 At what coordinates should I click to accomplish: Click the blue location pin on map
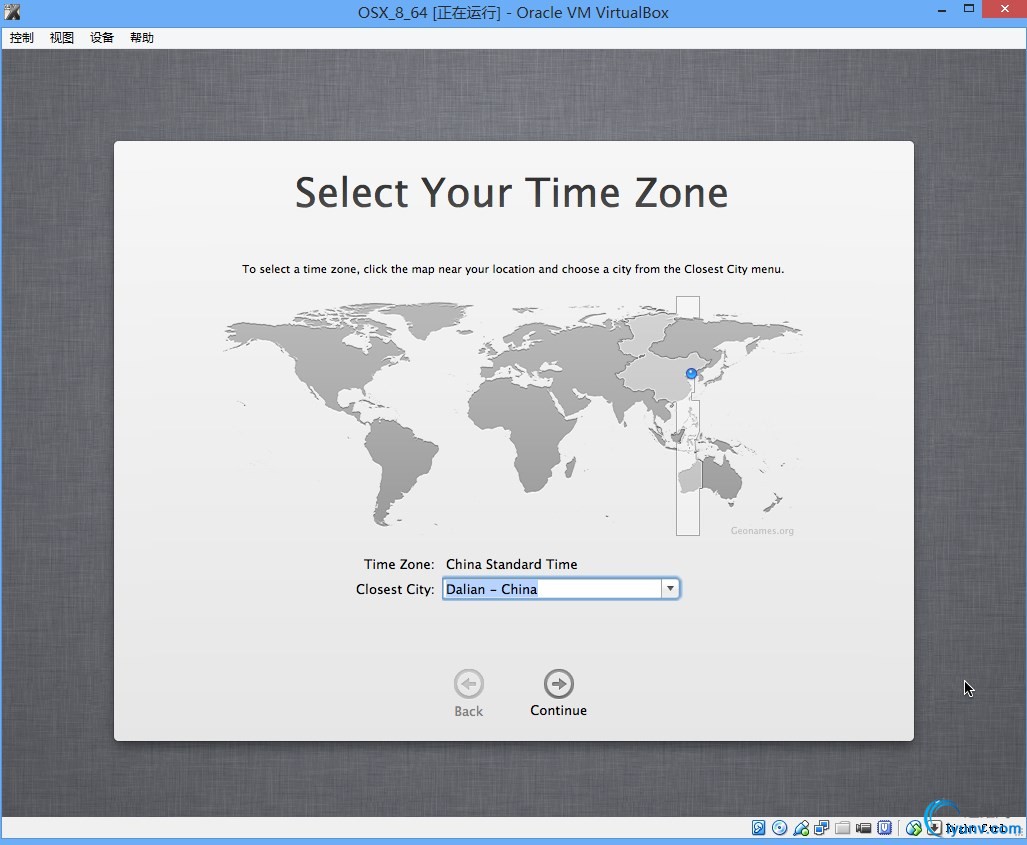pyautogui.click(x=691, y=373)
